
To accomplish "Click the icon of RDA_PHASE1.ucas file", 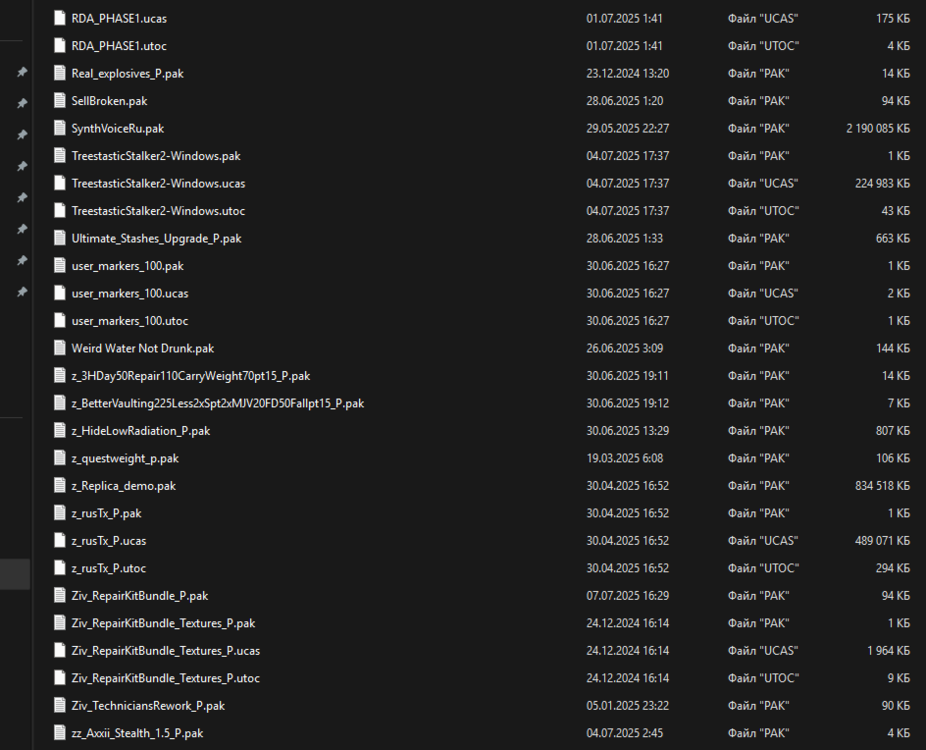I will tap(60, 19).
